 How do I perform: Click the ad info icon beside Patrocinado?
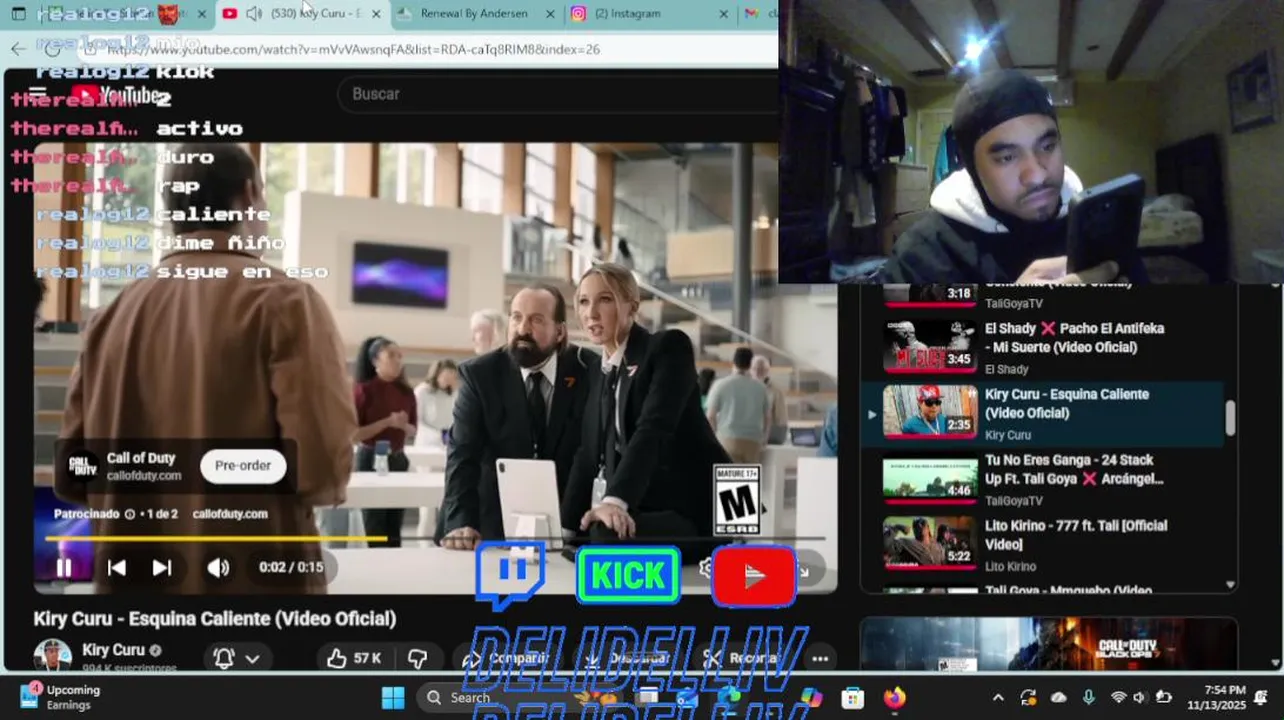tap(130, 514)
